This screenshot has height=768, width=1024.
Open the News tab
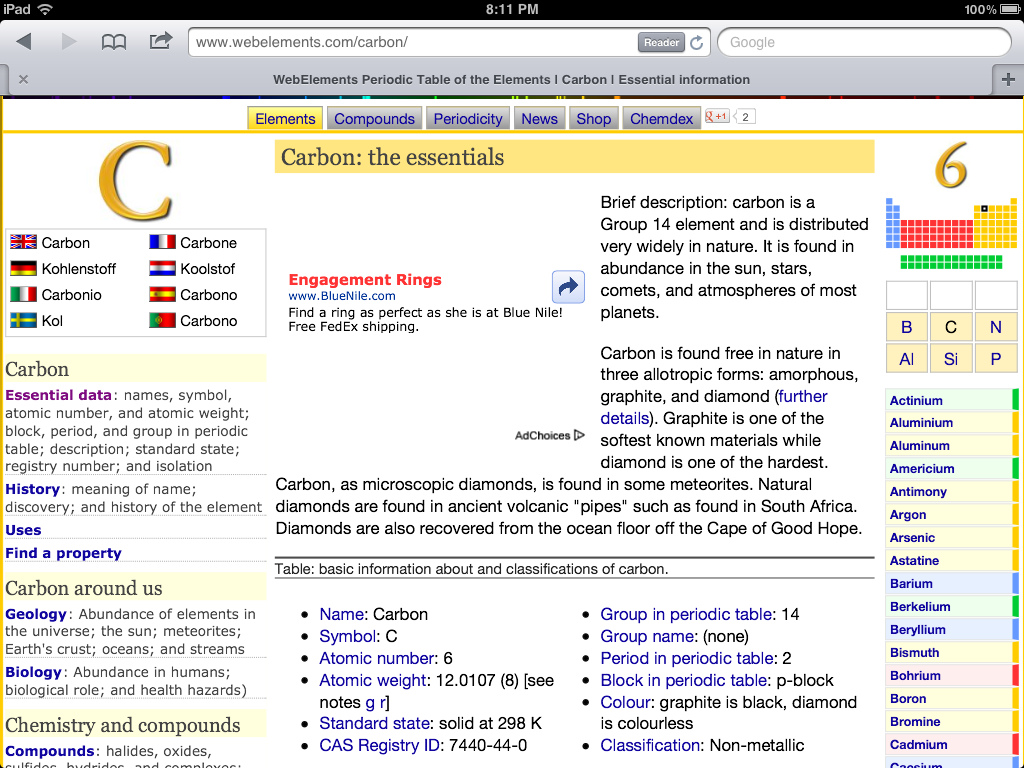pyautogui.click(x=539, y=119)
